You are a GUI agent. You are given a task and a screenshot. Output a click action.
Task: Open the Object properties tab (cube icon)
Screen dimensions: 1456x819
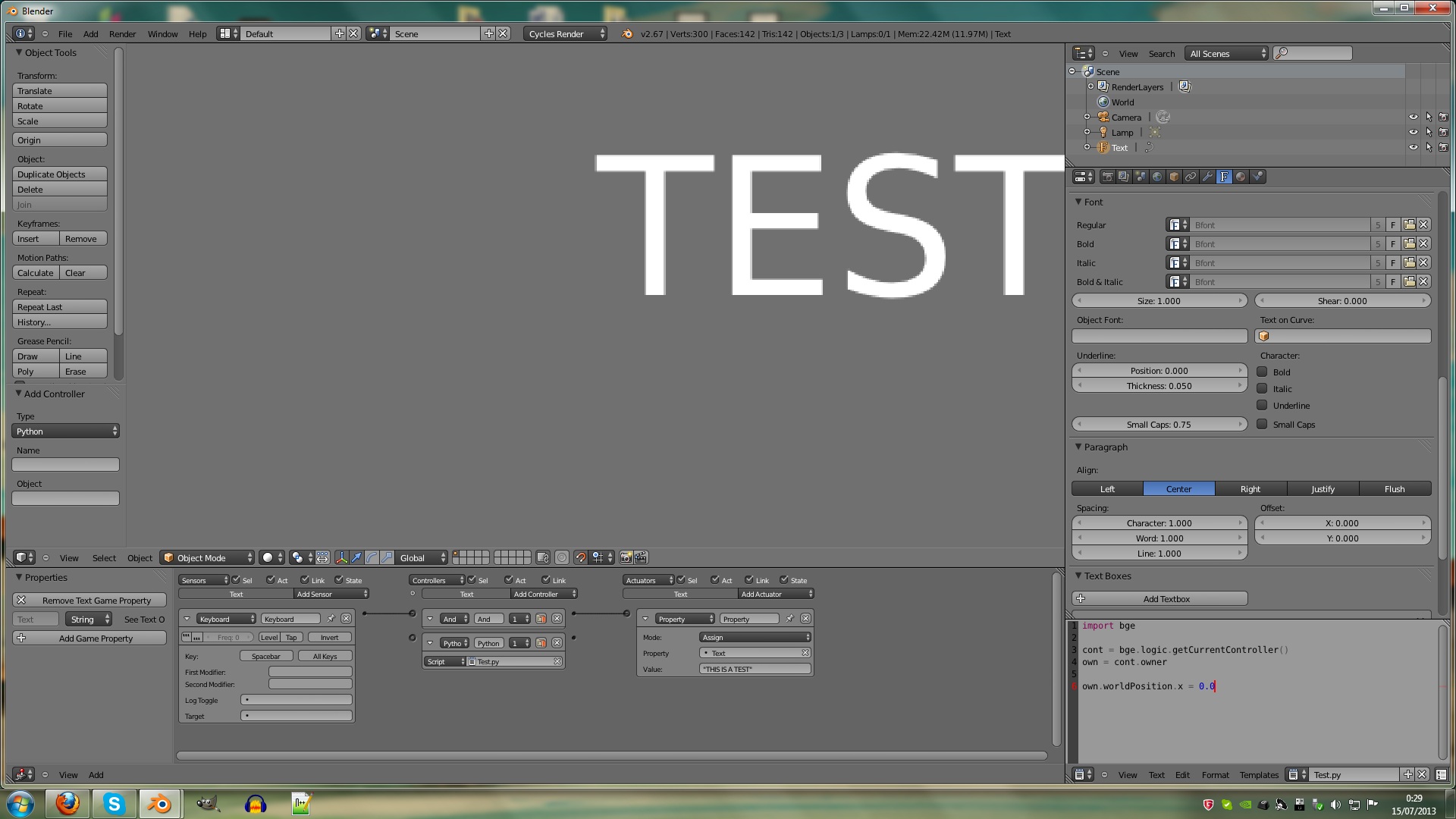point(1174,177)
